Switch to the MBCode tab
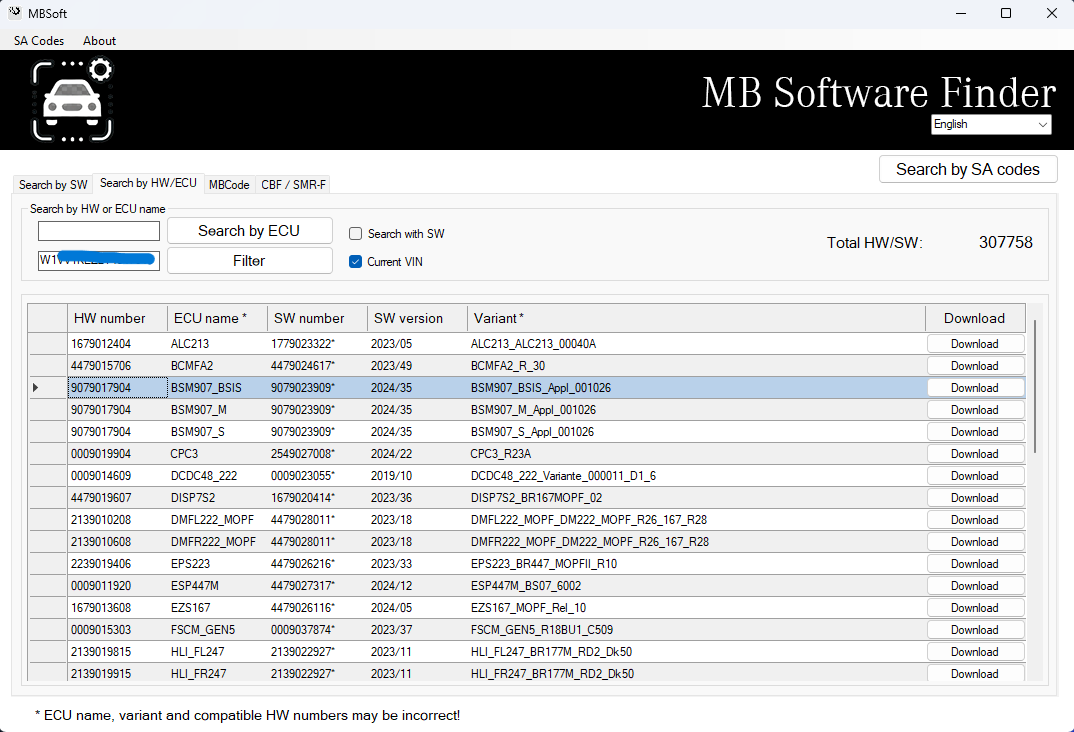1074x732 pixels. [x=229, y=184]
